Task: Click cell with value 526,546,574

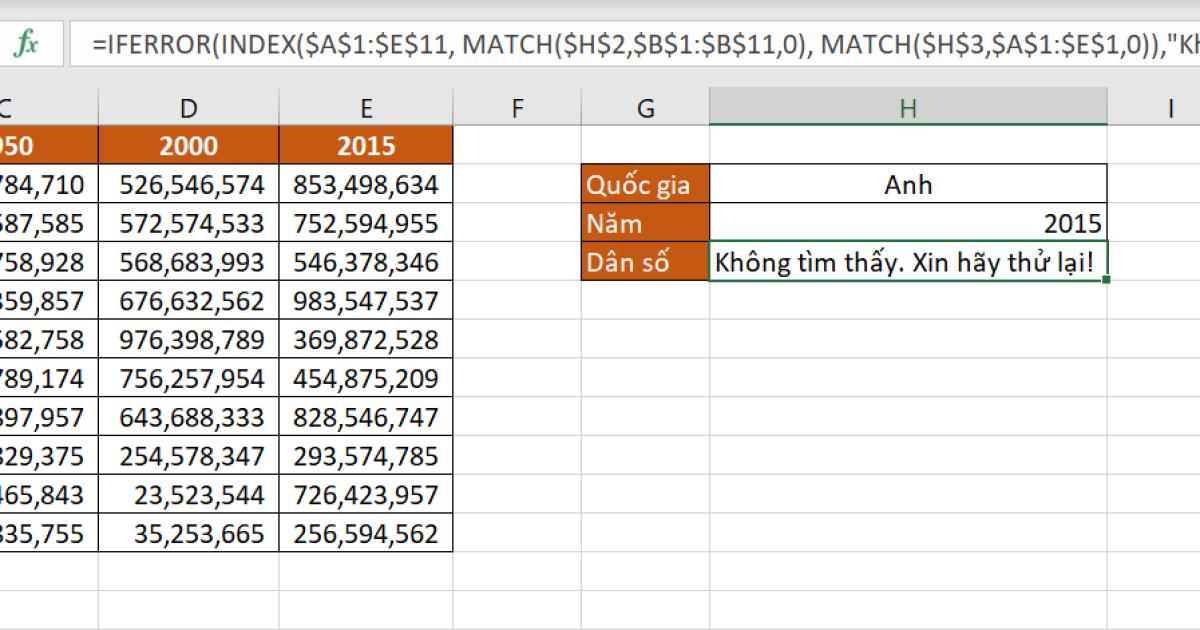Action: click(x=188, y=185)
